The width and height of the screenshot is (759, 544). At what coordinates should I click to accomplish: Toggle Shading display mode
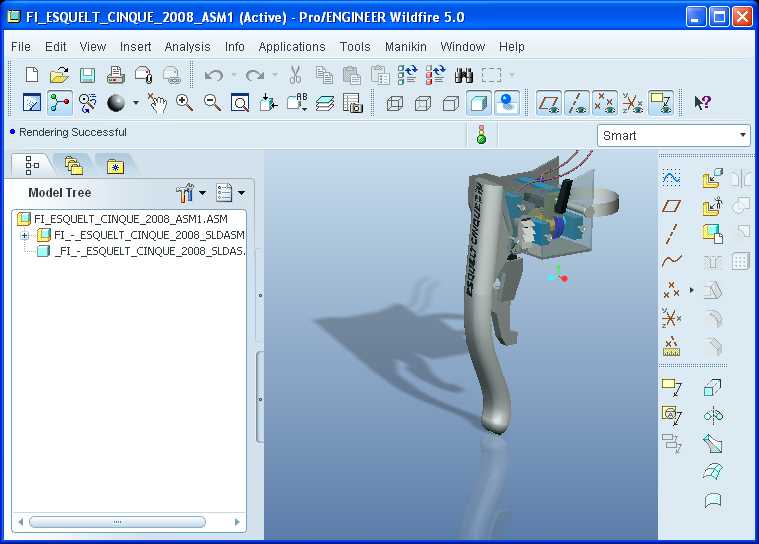pyautogui.click(x=478, y=103)
